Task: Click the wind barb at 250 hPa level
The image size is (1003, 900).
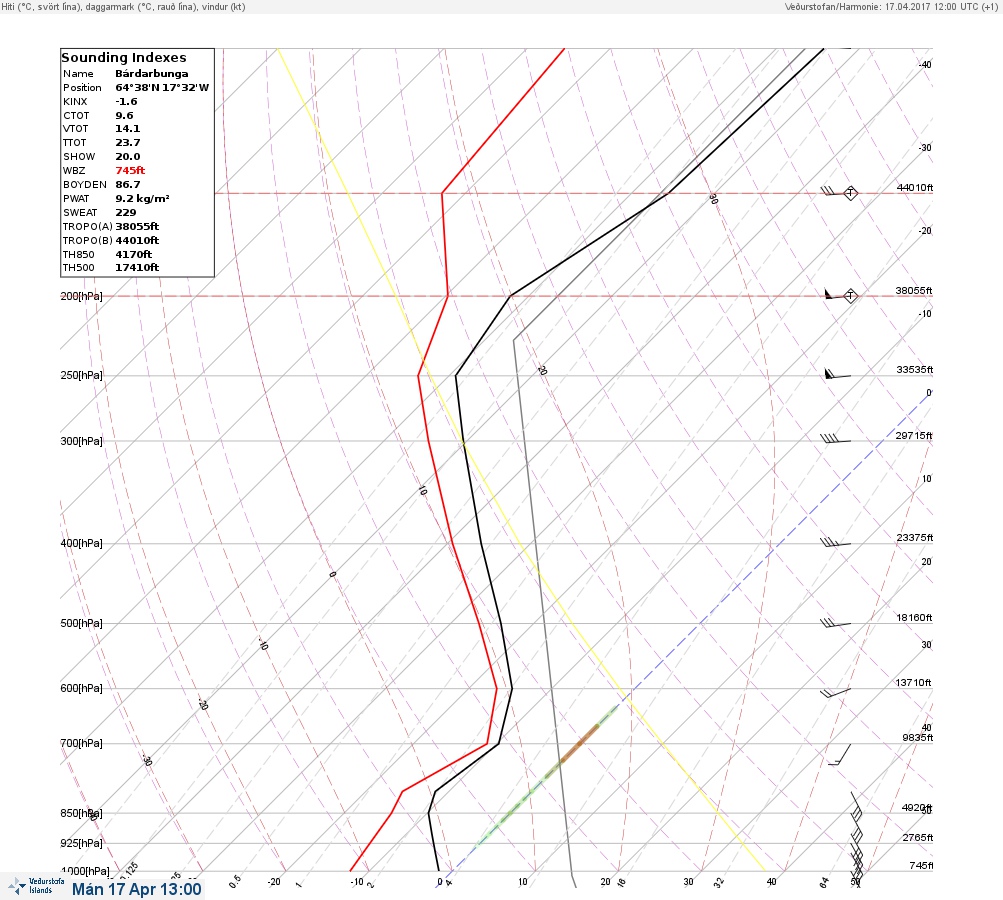Action: coord(837,374)
